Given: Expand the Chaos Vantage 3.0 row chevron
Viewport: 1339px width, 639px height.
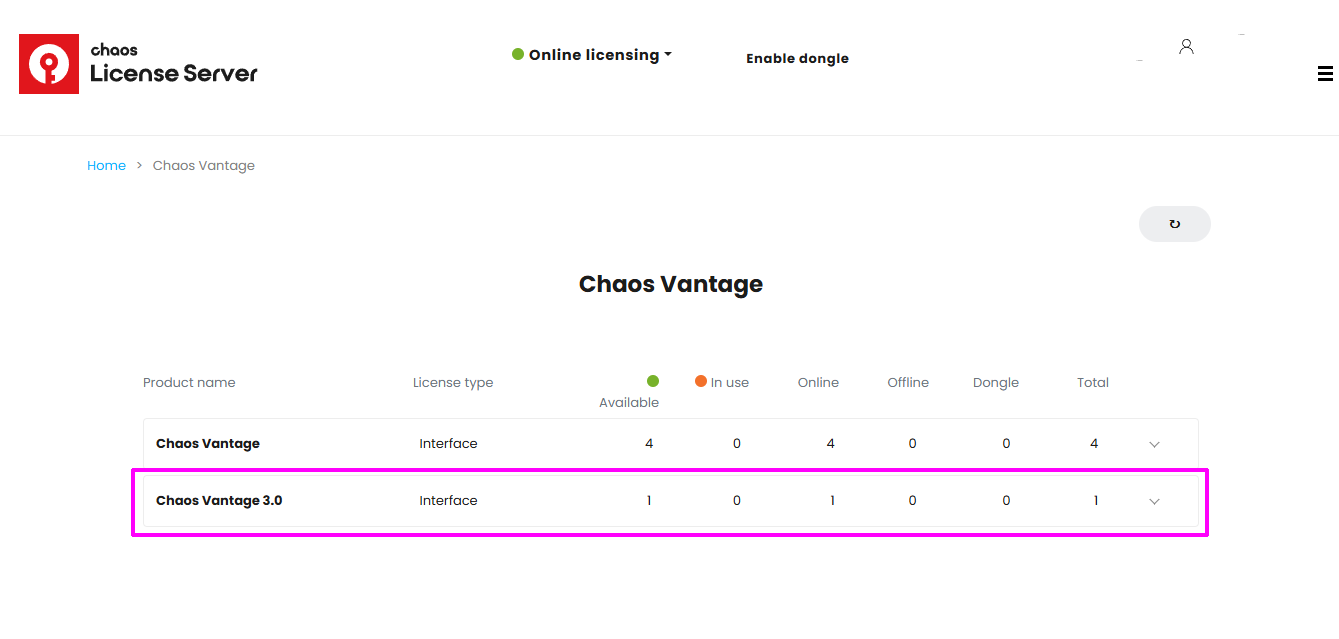Looking at the screenshot, I should tap(1154, 501).
